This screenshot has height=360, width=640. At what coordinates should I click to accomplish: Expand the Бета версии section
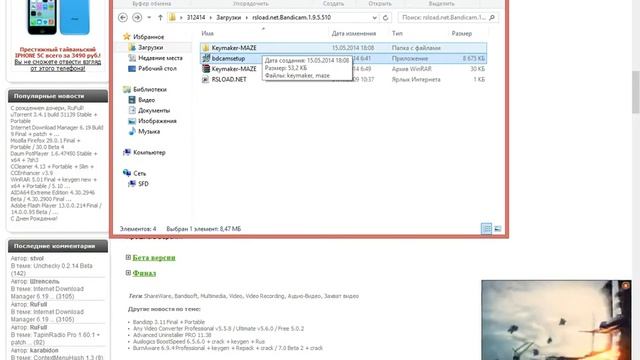pos(128,257)
